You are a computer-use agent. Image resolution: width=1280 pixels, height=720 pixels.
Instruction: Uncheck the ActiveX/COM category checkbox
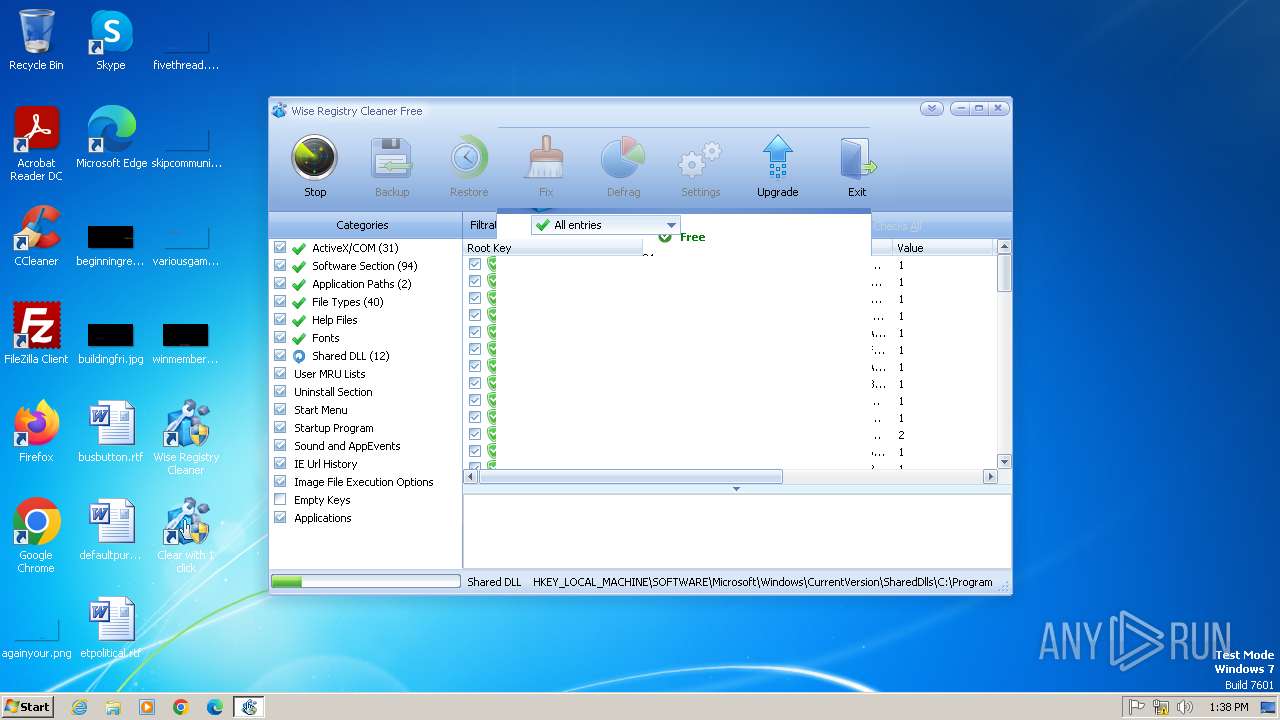280,248
